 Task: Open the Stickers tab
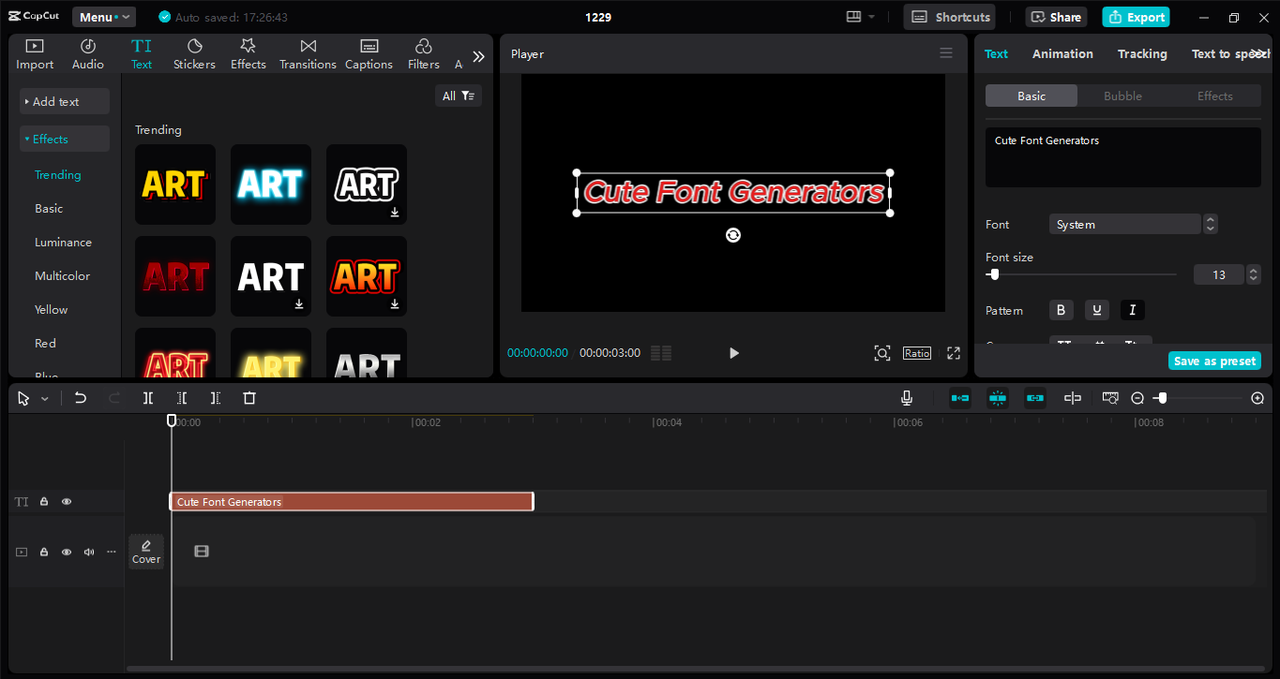click(194, 54)
